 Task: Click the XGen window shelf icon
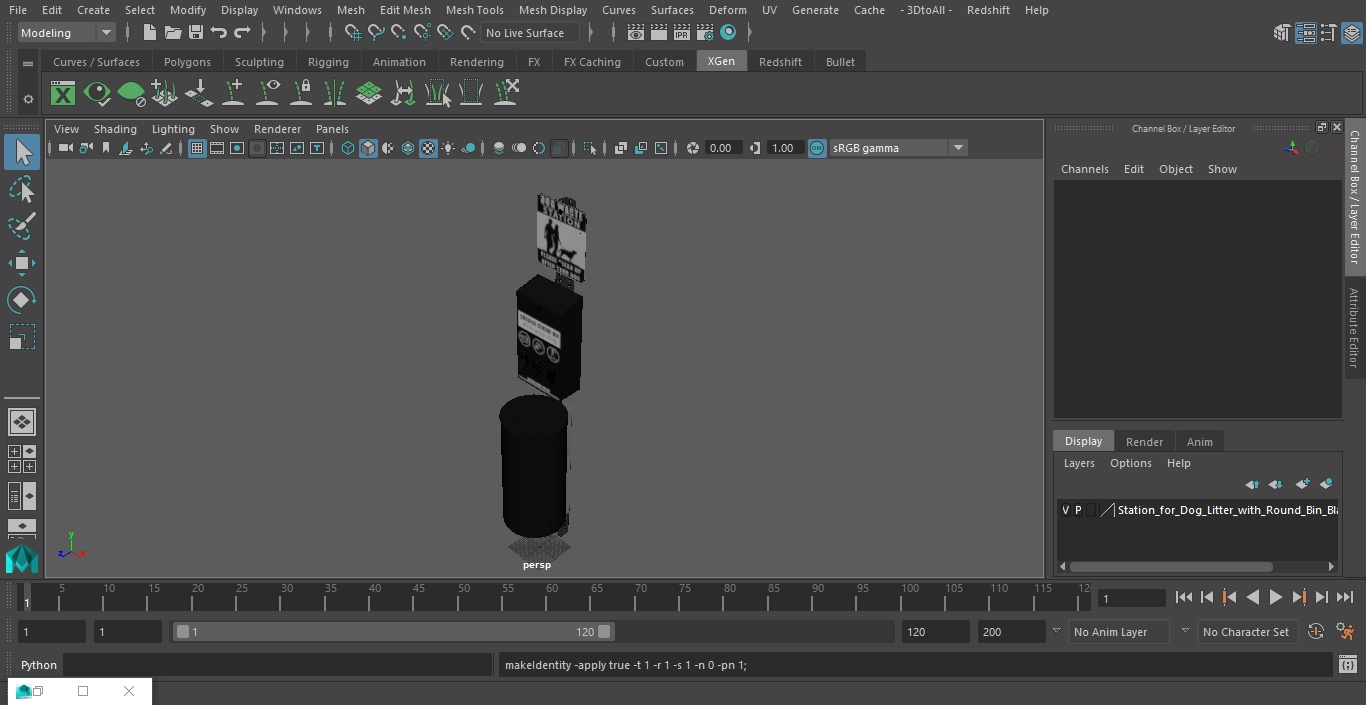(63, 94)
